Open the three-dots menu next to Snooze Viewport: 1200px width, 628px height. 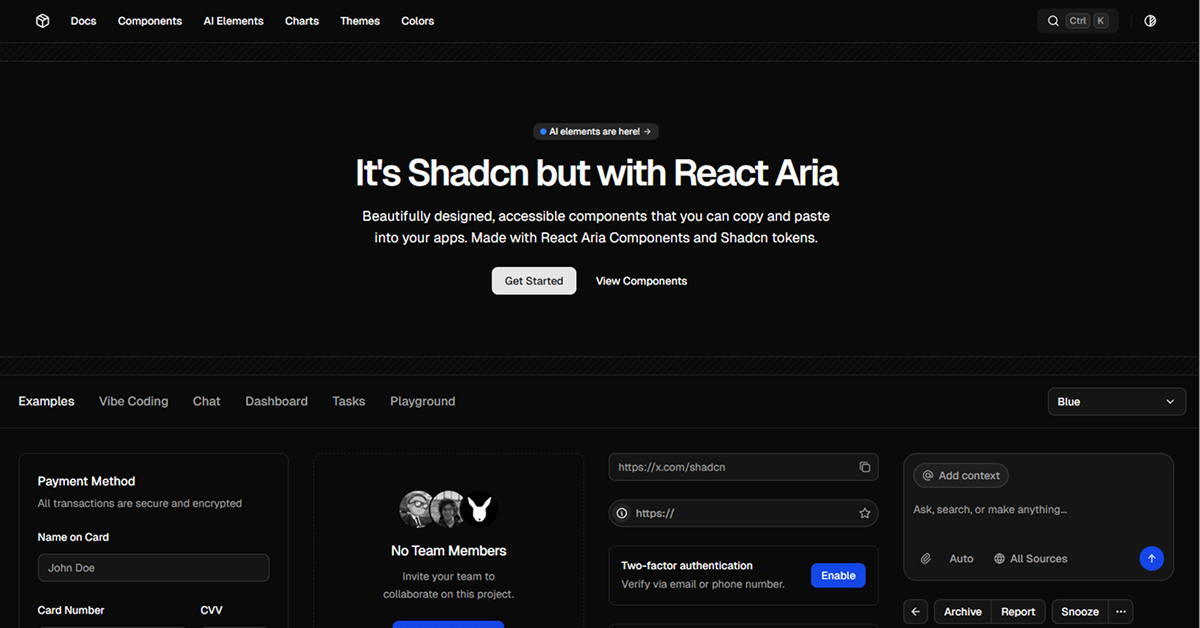point(1120,612)
